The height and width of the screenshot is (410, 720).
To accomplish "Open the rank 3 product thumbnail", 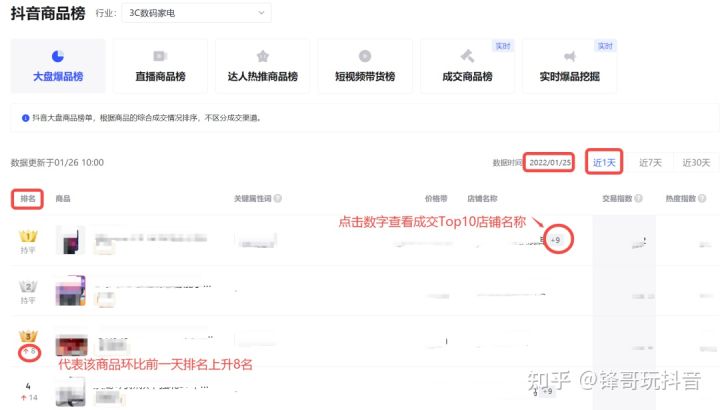I will point(72,344).
